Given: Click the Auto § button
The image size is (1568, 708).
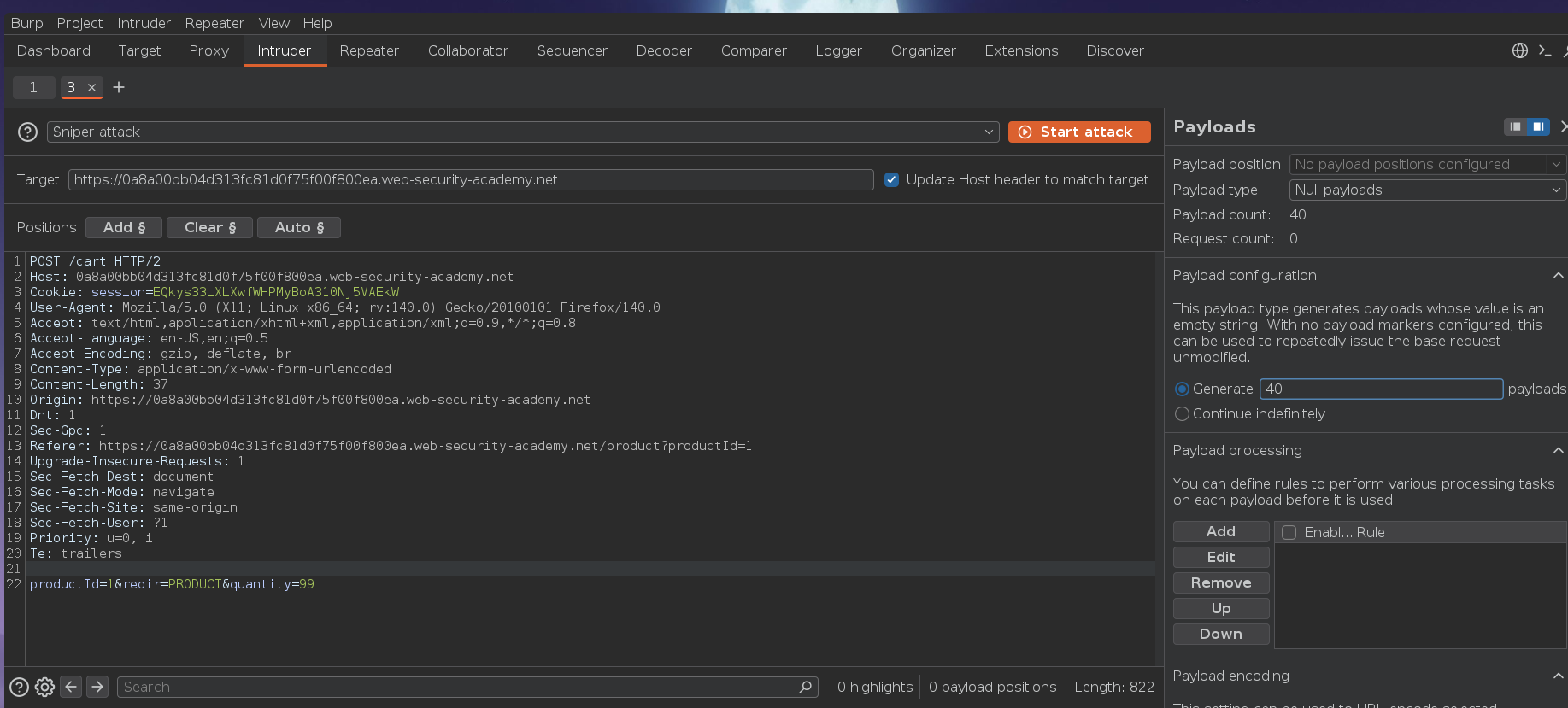Looking at the screenshot, I should pyautogui.click(x=299, y=227).
